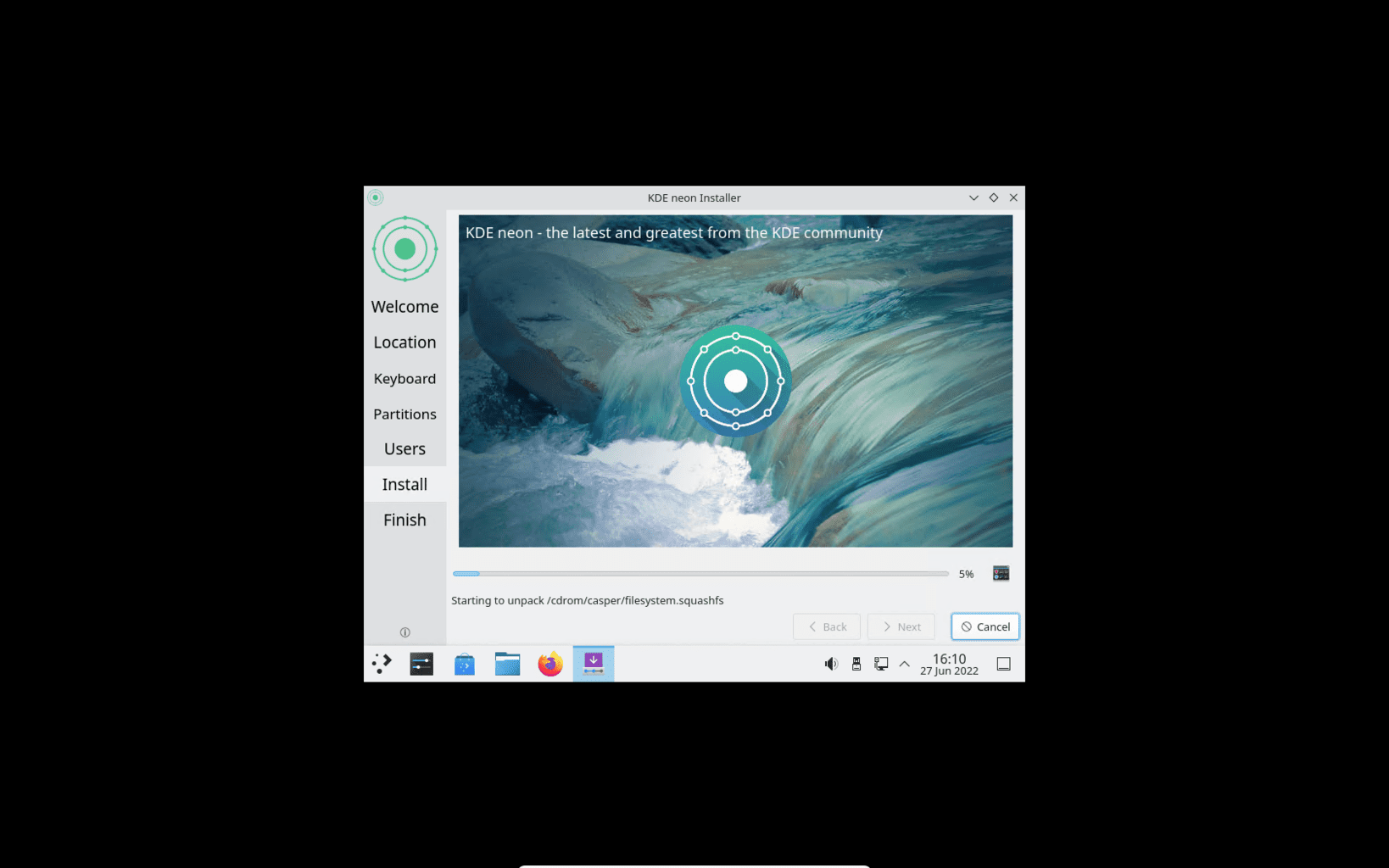Open the clock showing 27 Jun 2022
The height and width of the screenshot is (868, 1389).
click(x=949, y=664)
